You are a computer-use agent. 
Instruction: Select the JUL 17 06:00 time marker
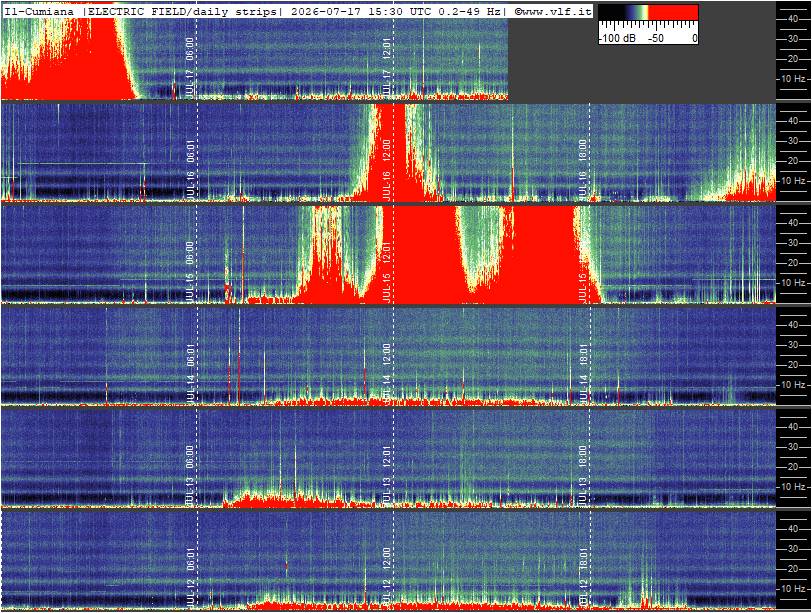tap(190, 67)
